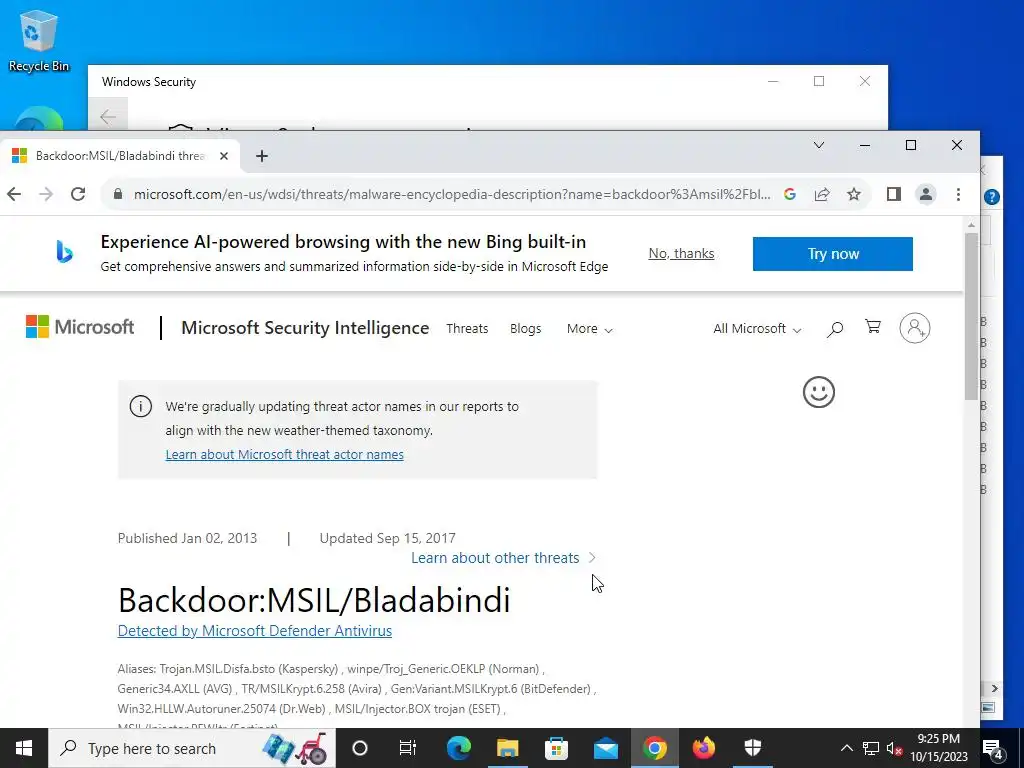Image resolution: width=1024 pixels, height=768 pixels.
Task: Dismiss Bing banner with No, thanks
Action: (681, 253)
